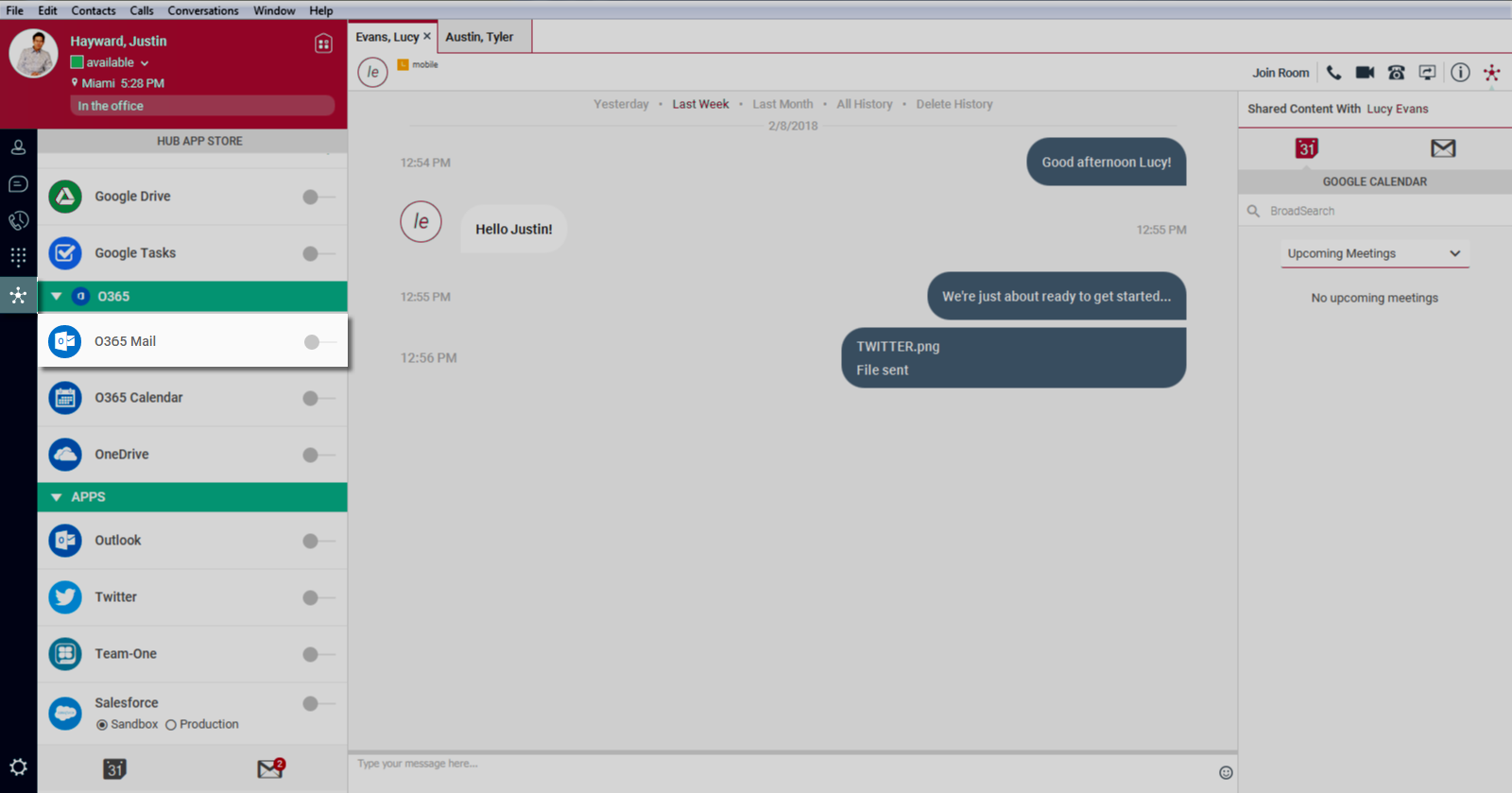Click the O365 Calendar app icon
This screenshot has height=793, width=1512.
click(65, 398)
